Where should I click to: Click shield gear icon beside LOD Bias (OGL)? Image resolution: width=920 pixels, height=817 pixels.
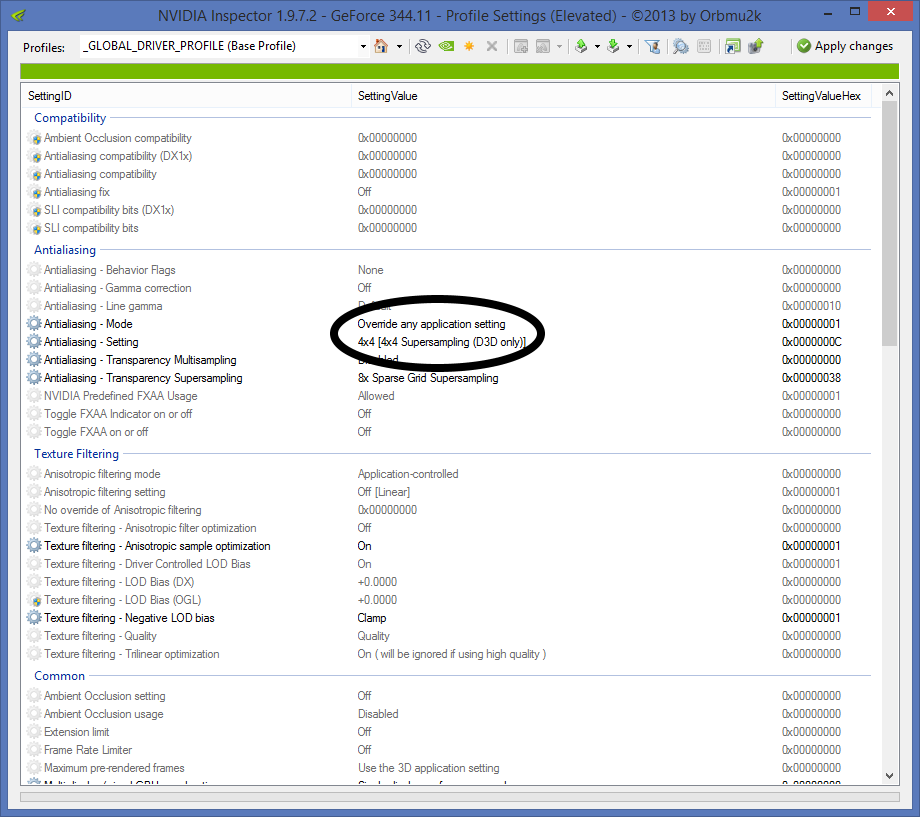tap(34, 600)
